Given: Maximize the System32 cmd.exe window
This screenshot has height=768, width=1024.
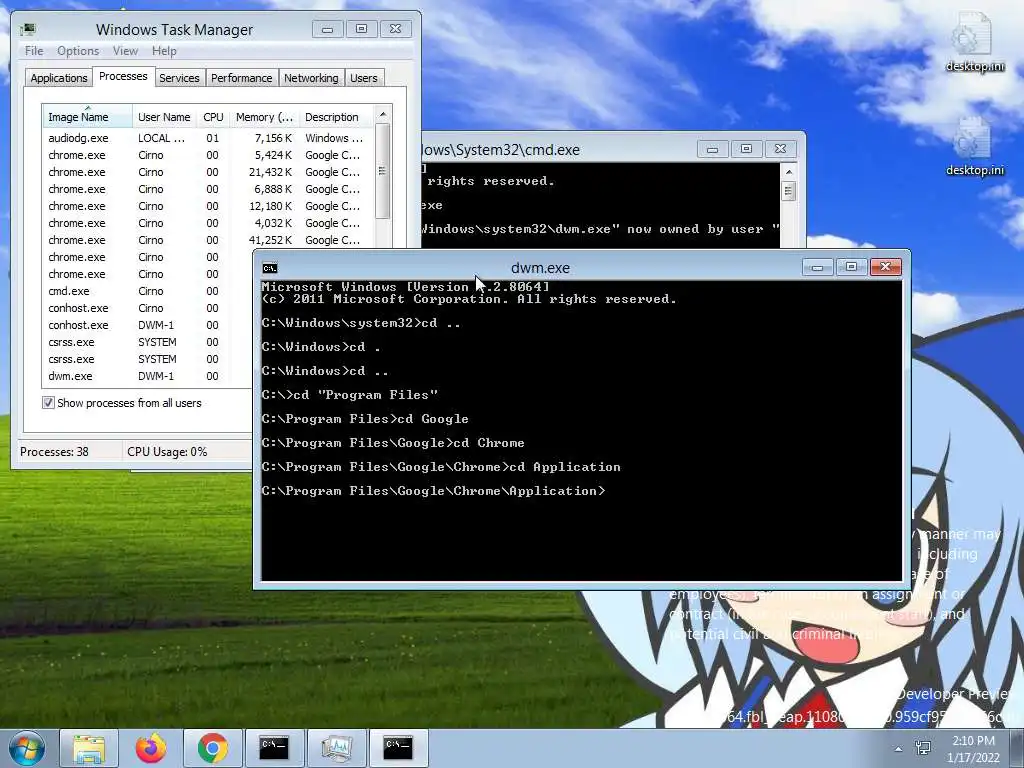Looking at the screenshot, I should point(746,149).
